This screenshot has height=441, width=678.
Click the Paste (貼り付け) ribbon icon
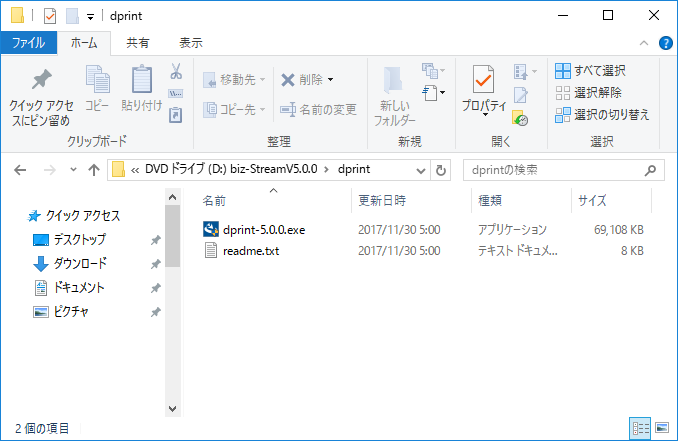coord(141,80)
